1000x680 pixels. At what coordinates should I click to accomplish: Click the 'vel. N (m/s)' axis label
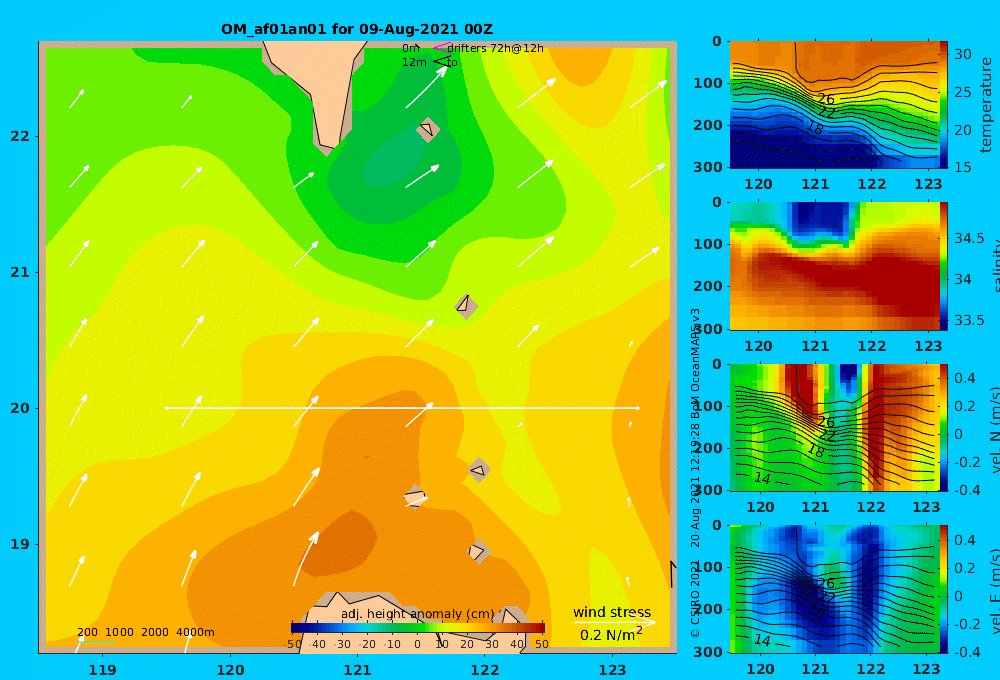pyautogui.click(x=994, y=429)
